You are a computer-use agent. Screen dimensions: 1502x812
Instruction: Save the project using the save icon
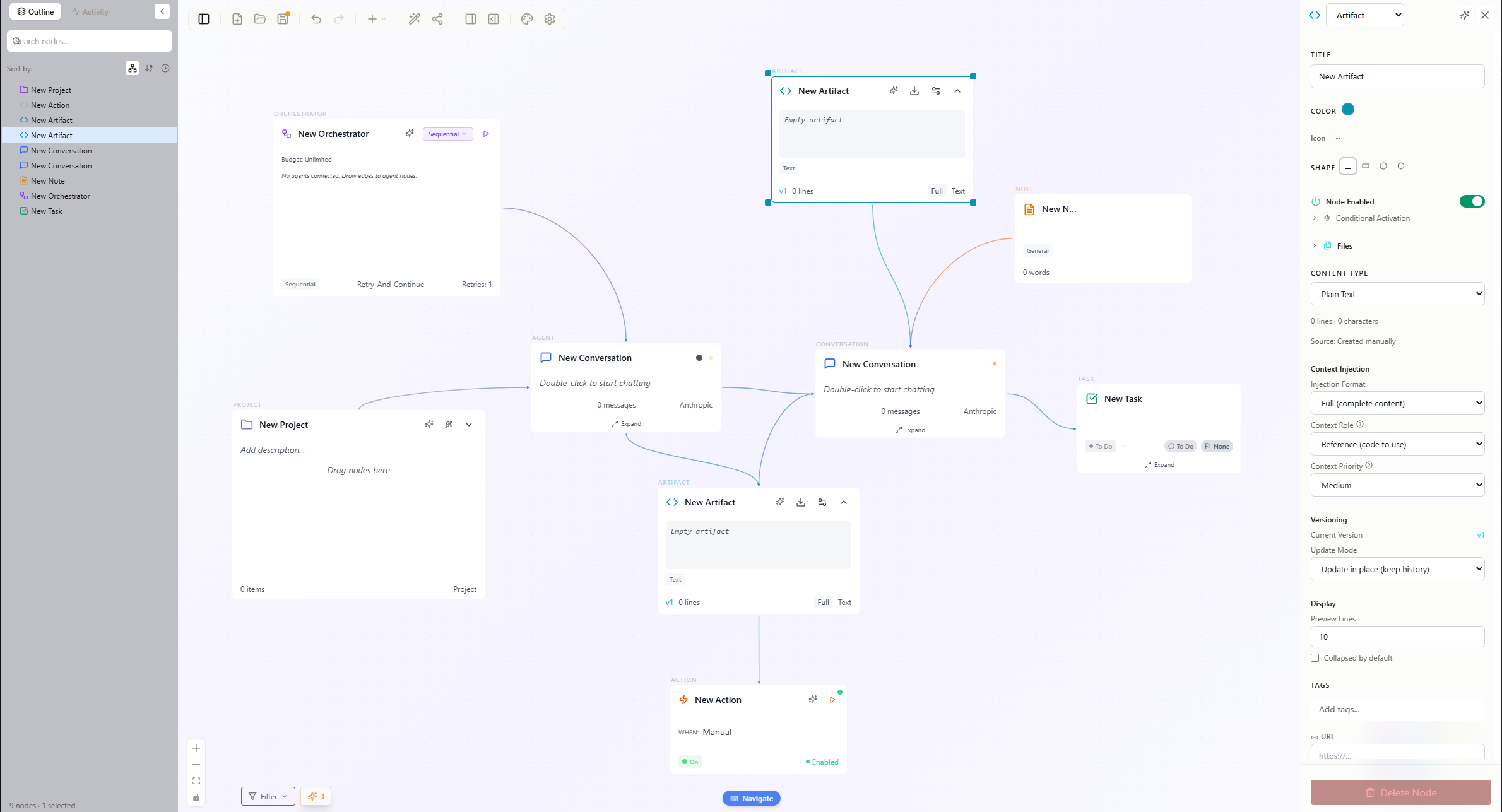[282, 19]
